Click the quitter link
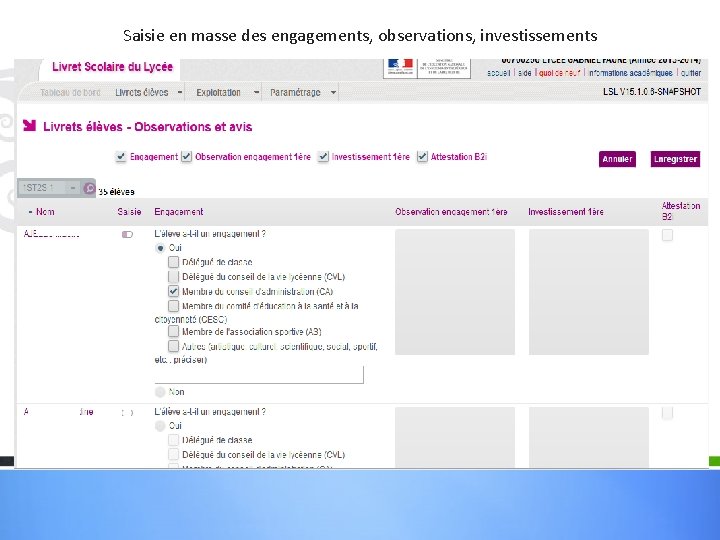This screenshot has height=540, width=720. click(691, 73)
